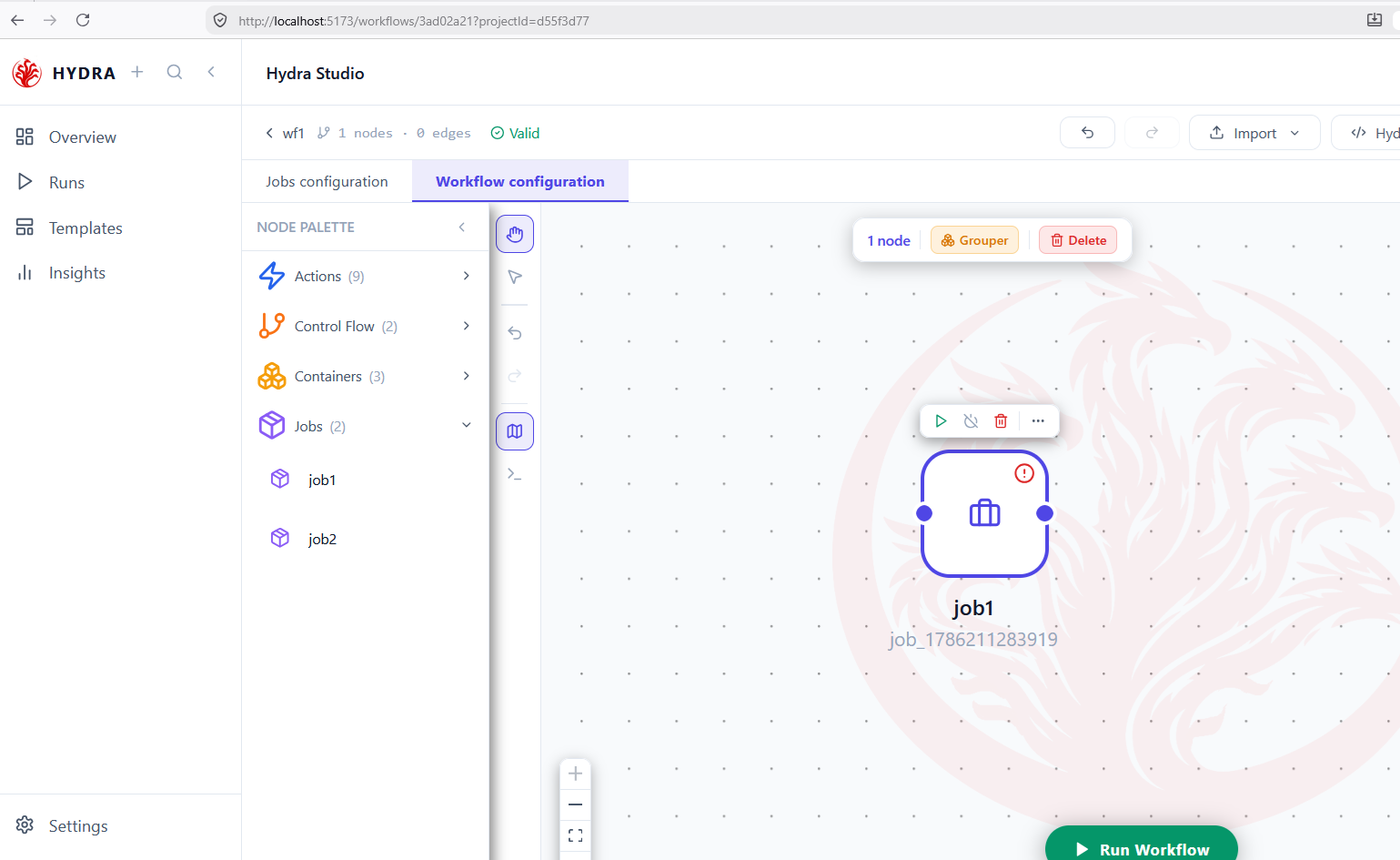Switch to the Jobs configuration tab

[x=327, y=181]
